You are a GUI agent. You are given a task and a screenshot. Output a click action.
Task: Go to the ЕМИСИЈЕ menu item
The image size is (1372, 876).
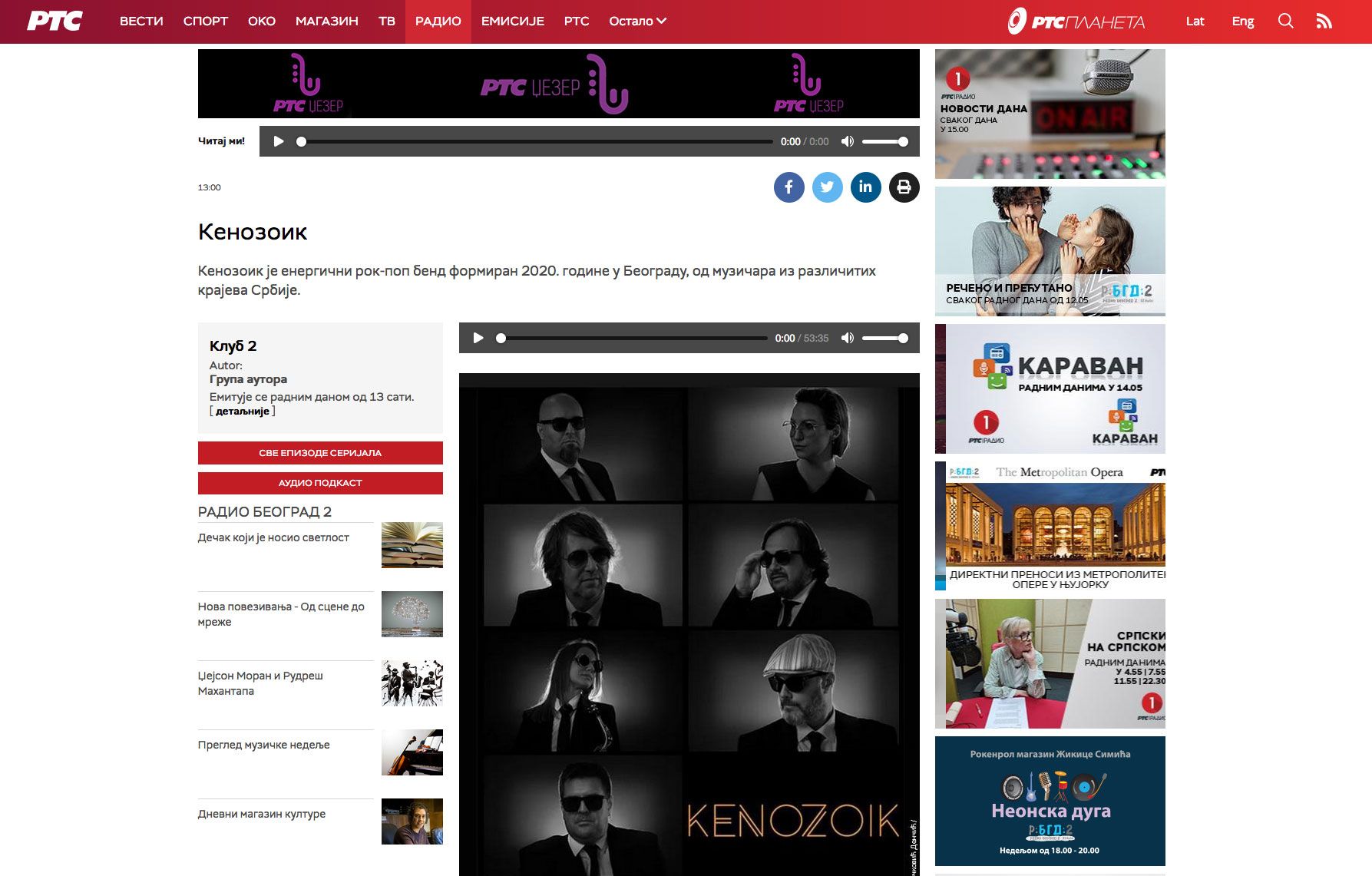click(512, 21)
